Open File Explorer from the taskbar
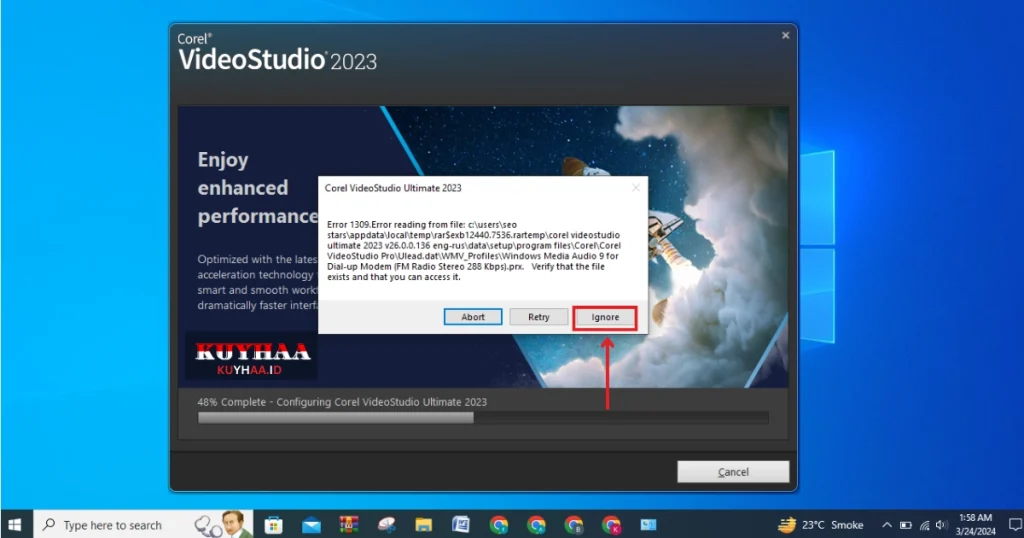Screen dimensions: 1024x538 424,525
